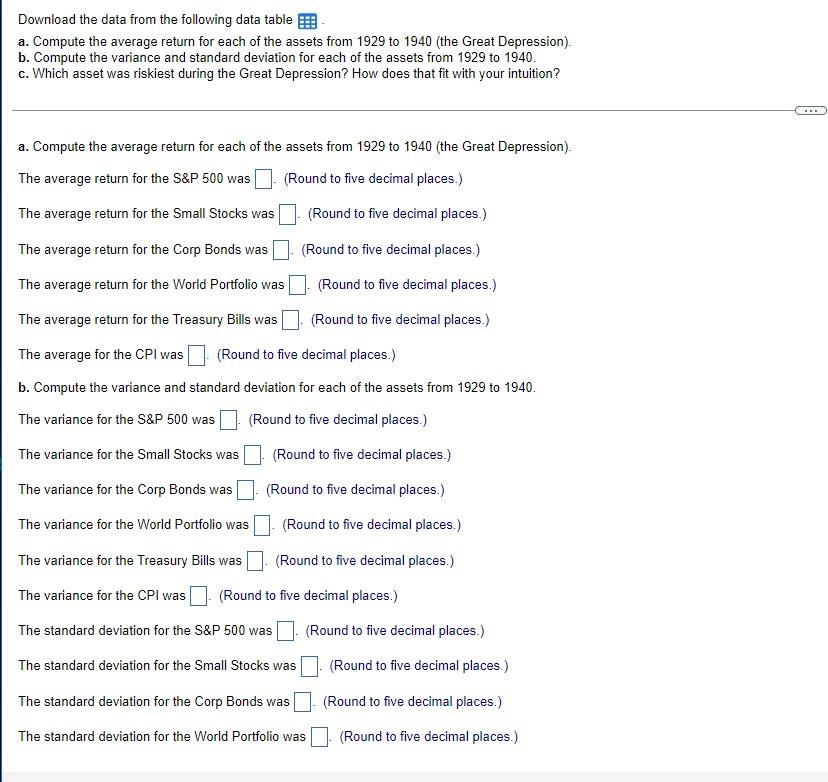Click the CPI variance answer box
This screenshot has height=782, width=828.
coord(196,595)
